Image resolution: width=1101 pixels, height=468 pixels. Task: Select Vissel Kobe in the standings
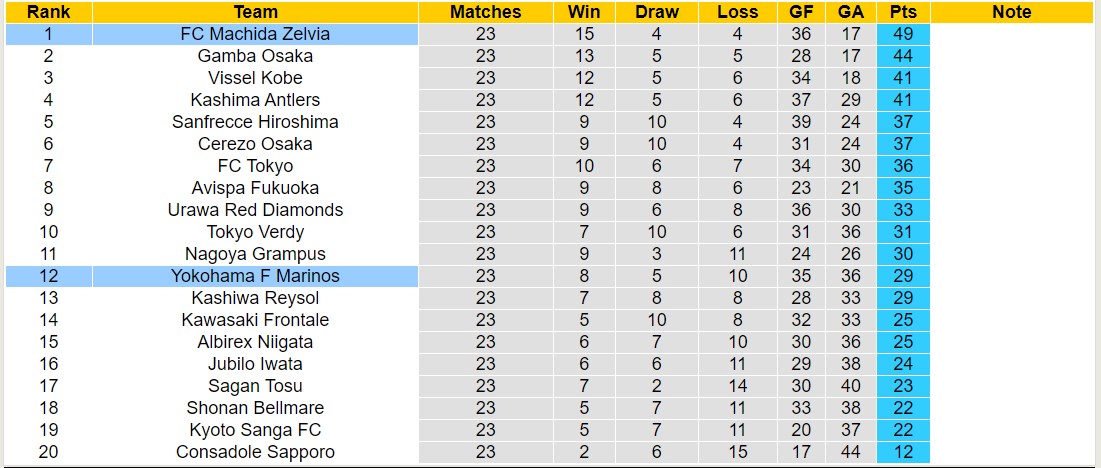[255, 78]
